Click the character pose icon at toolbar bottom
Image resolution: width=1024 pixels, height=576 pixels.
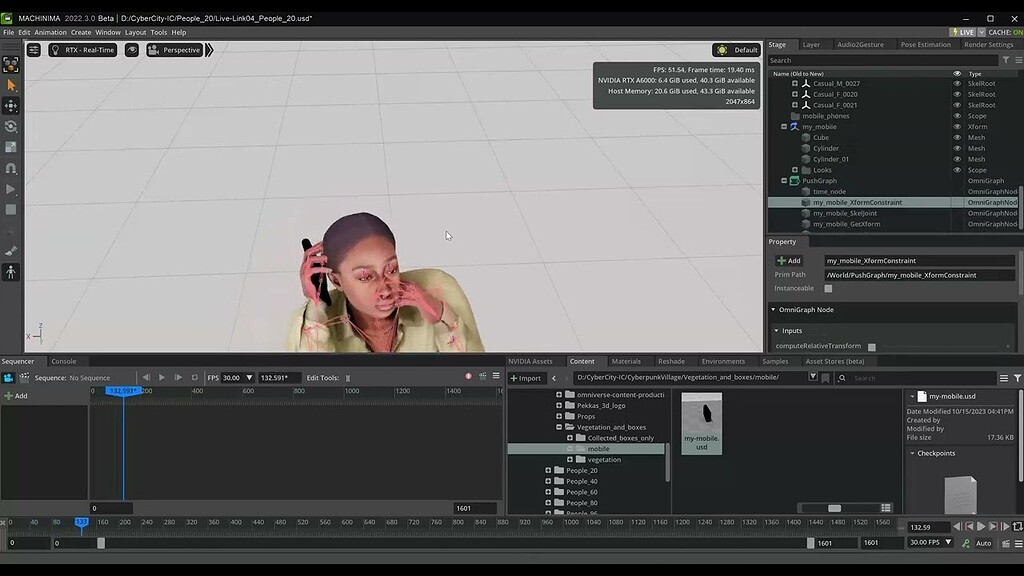tap(12, 271)
